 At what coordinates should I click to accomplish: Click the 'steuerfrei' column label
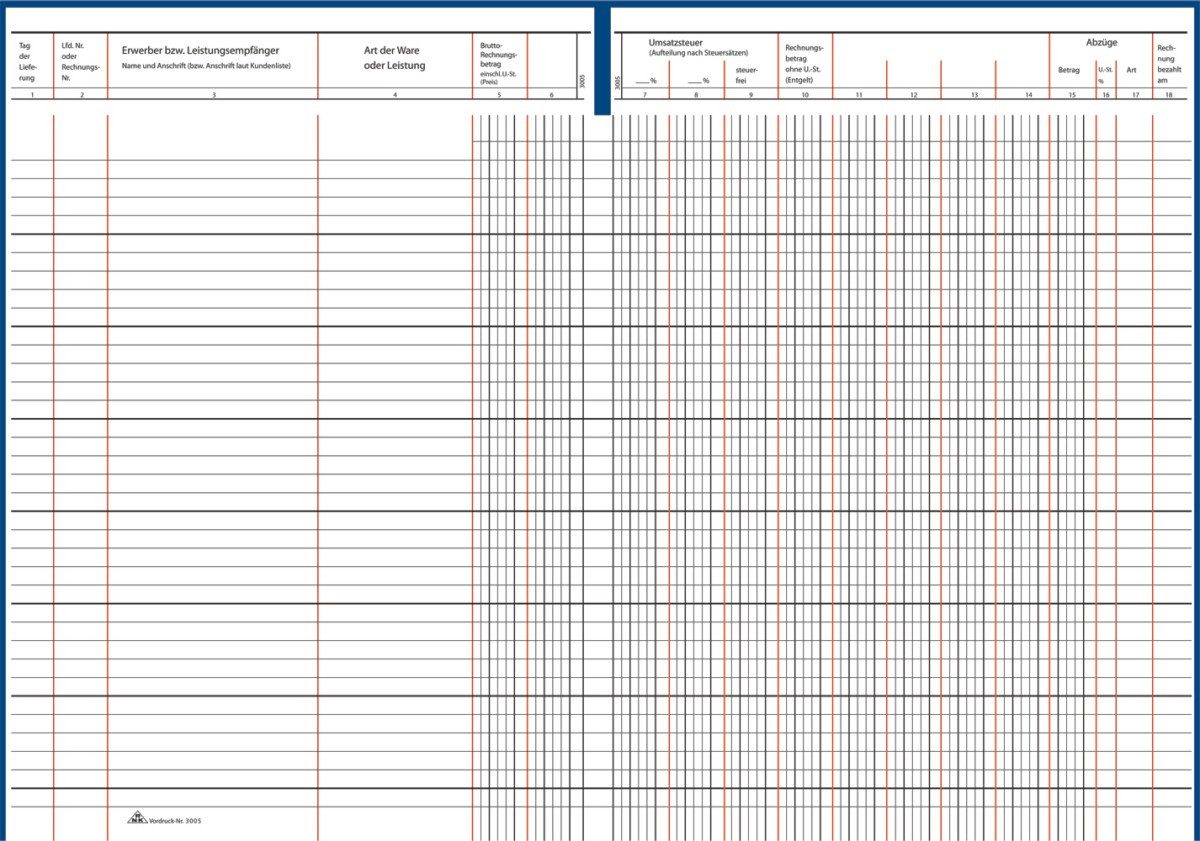[746, 74]
